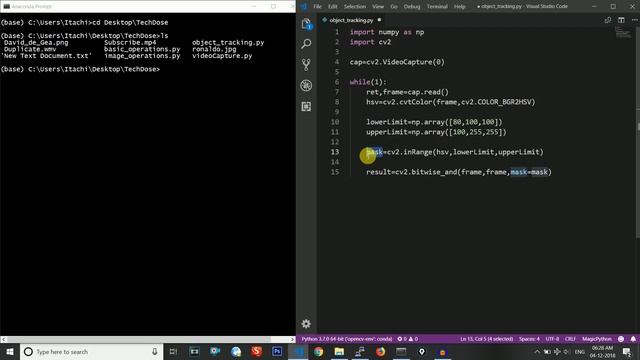Open the Action Center notification icon
The image size is (640, 360).
[627, 351]
